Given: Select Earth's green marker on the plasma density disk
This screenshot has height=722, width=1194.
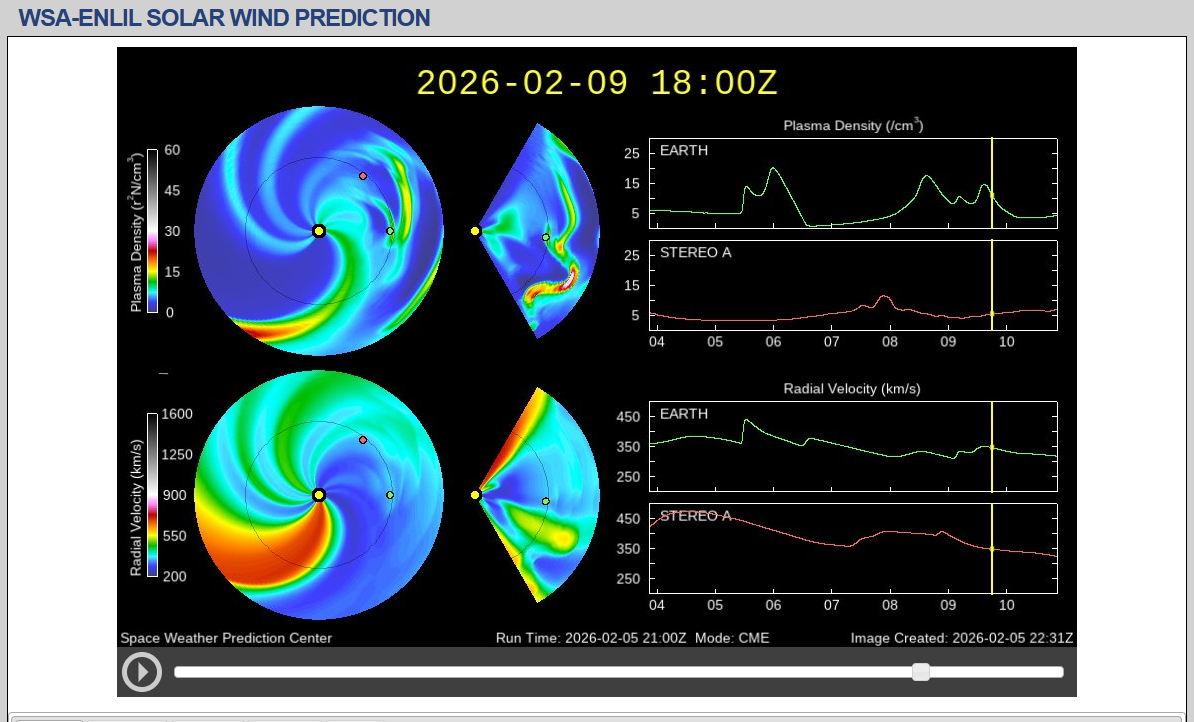Looking at the screenshot, I should click(390, 231).
